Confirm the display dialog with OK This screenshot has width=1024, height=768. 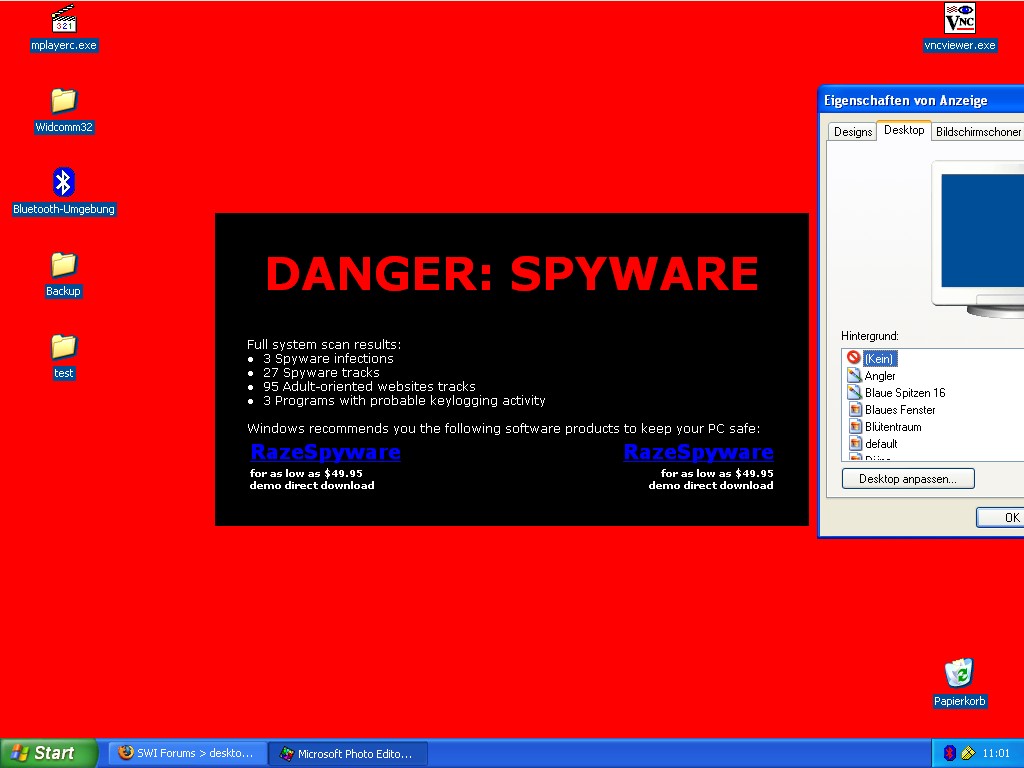tap(1000, 517)
